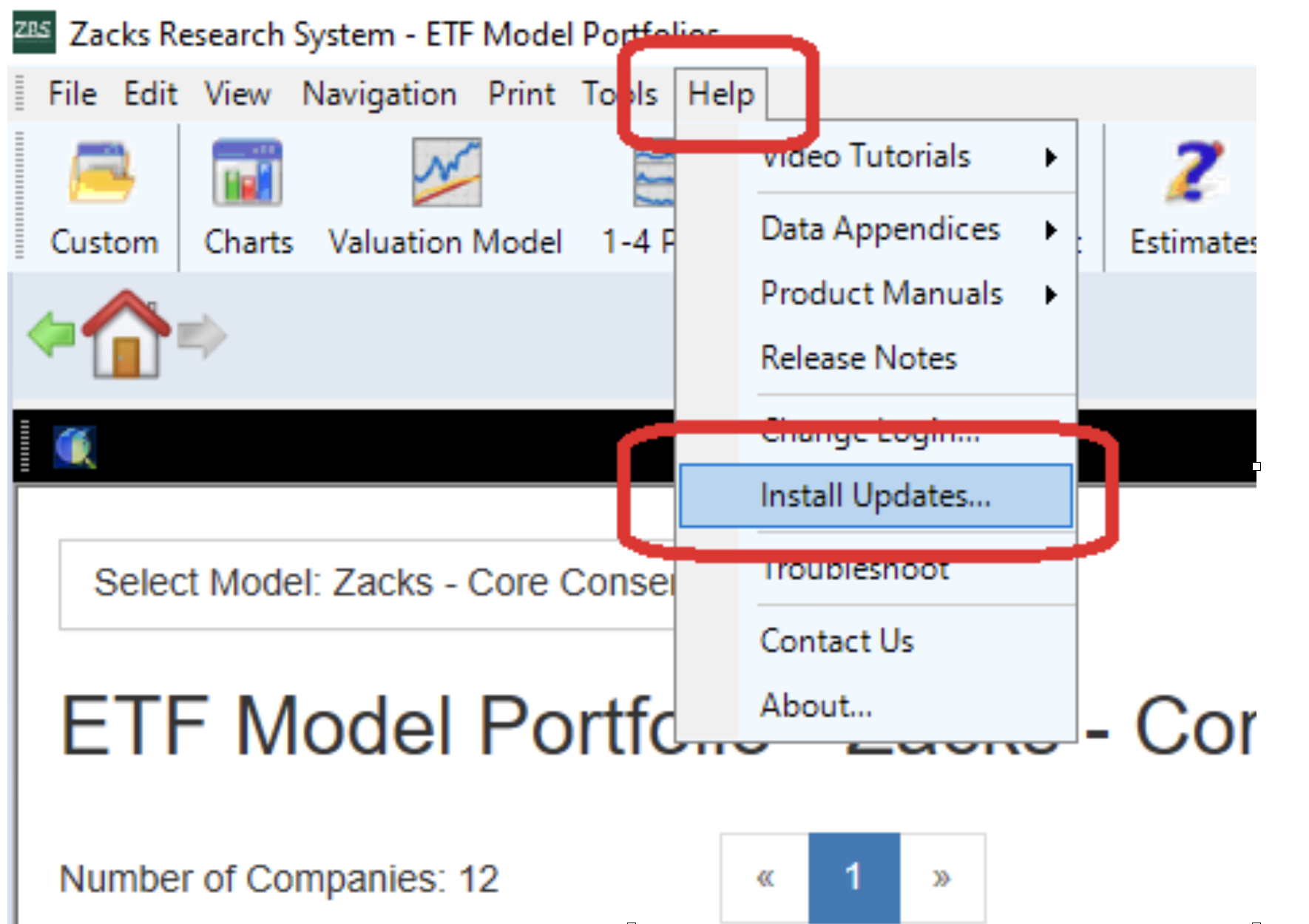Open the Print menu
Image resolution: width=1309 pixels, height=924 pixels.
(521, 94)
